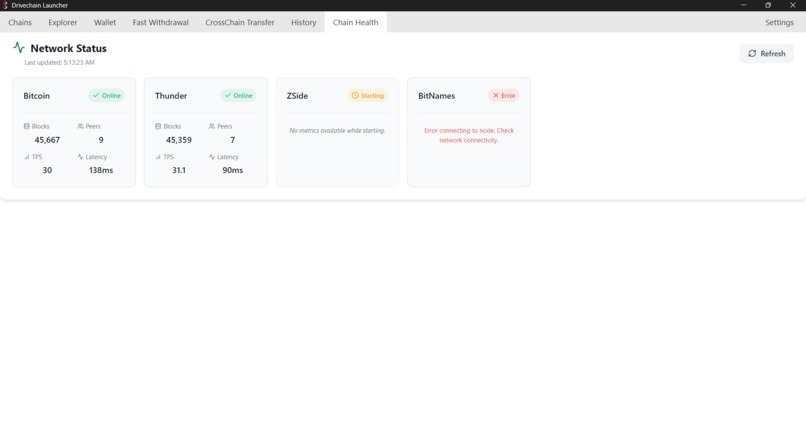Click the Bitcoin latency value 138ms
The image size is (806, 425).
coord(101,170)
